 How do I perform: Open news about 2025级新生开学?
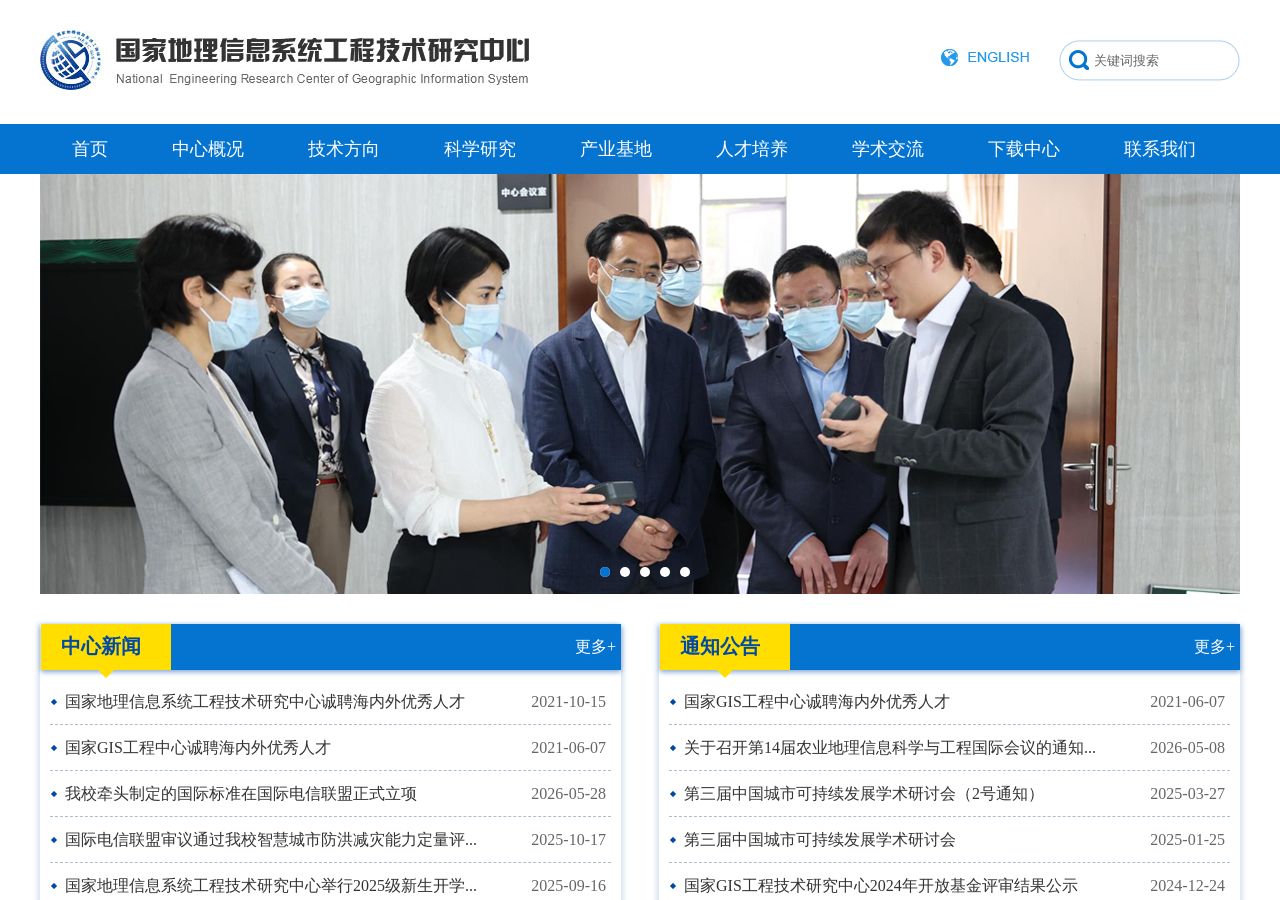(271, 886)
